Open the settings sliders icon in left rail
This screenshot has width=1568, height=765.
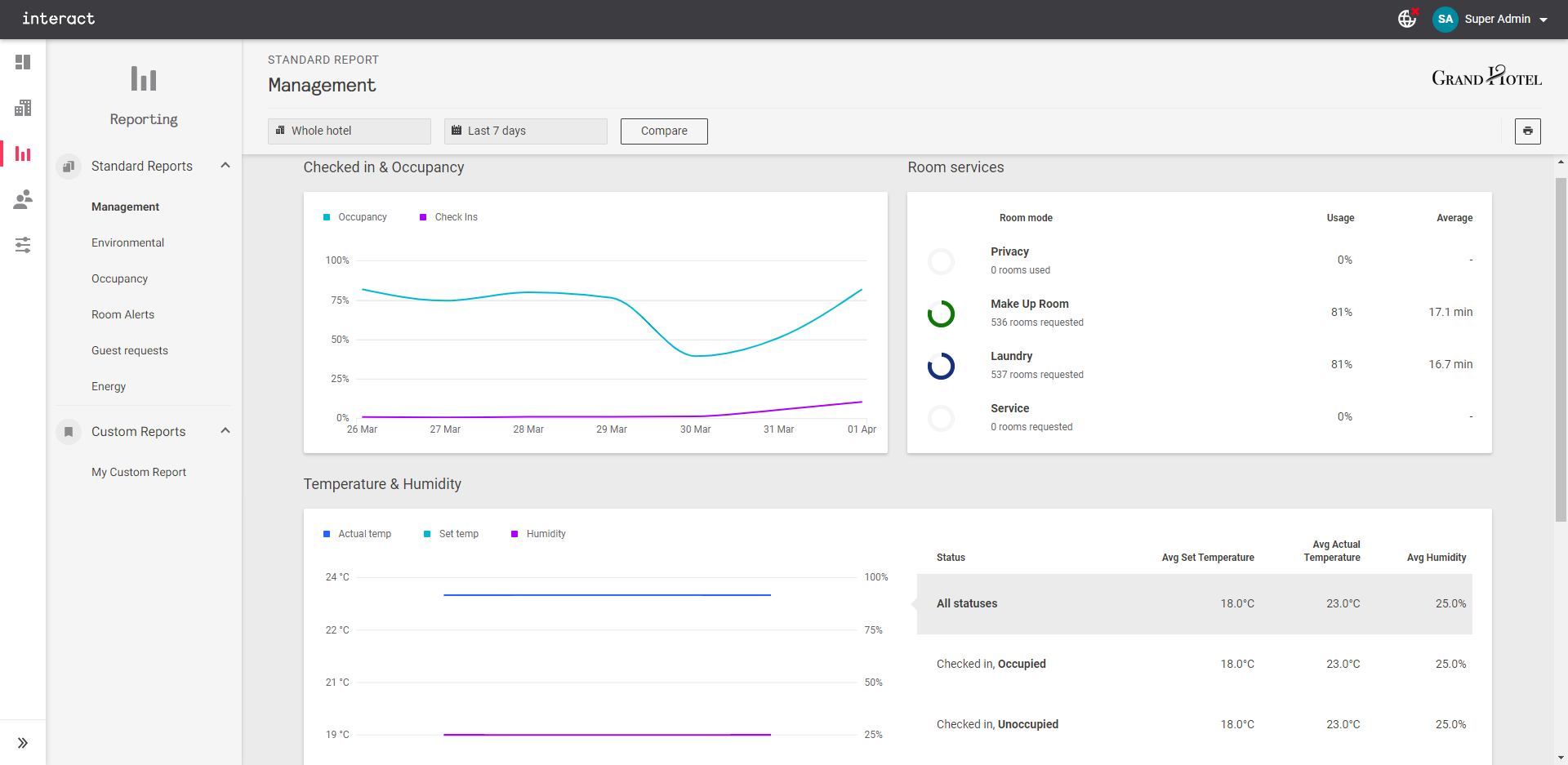point(23,245)
